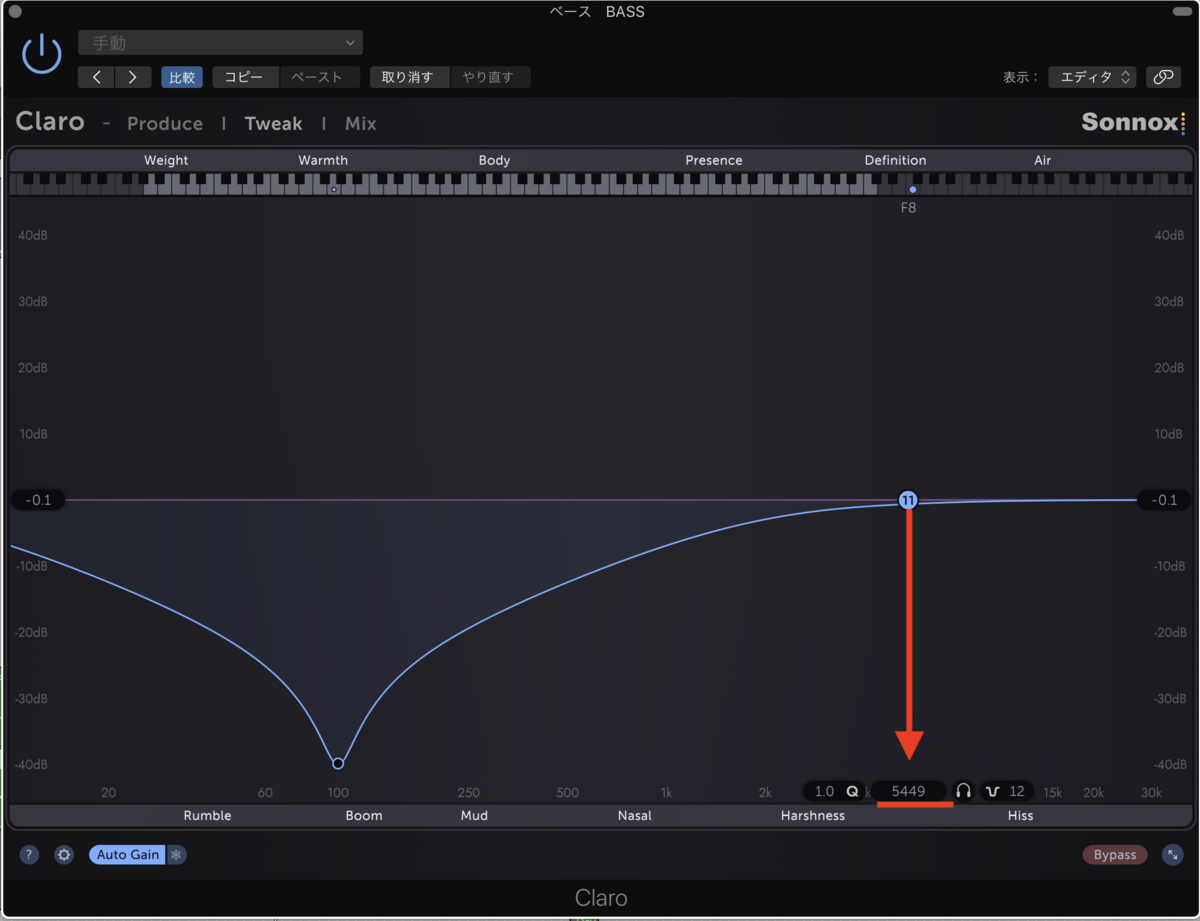Click the window close dot
Image resolution: width=1200 pixels, height=921 pixels.
click(x=15, y=12)
